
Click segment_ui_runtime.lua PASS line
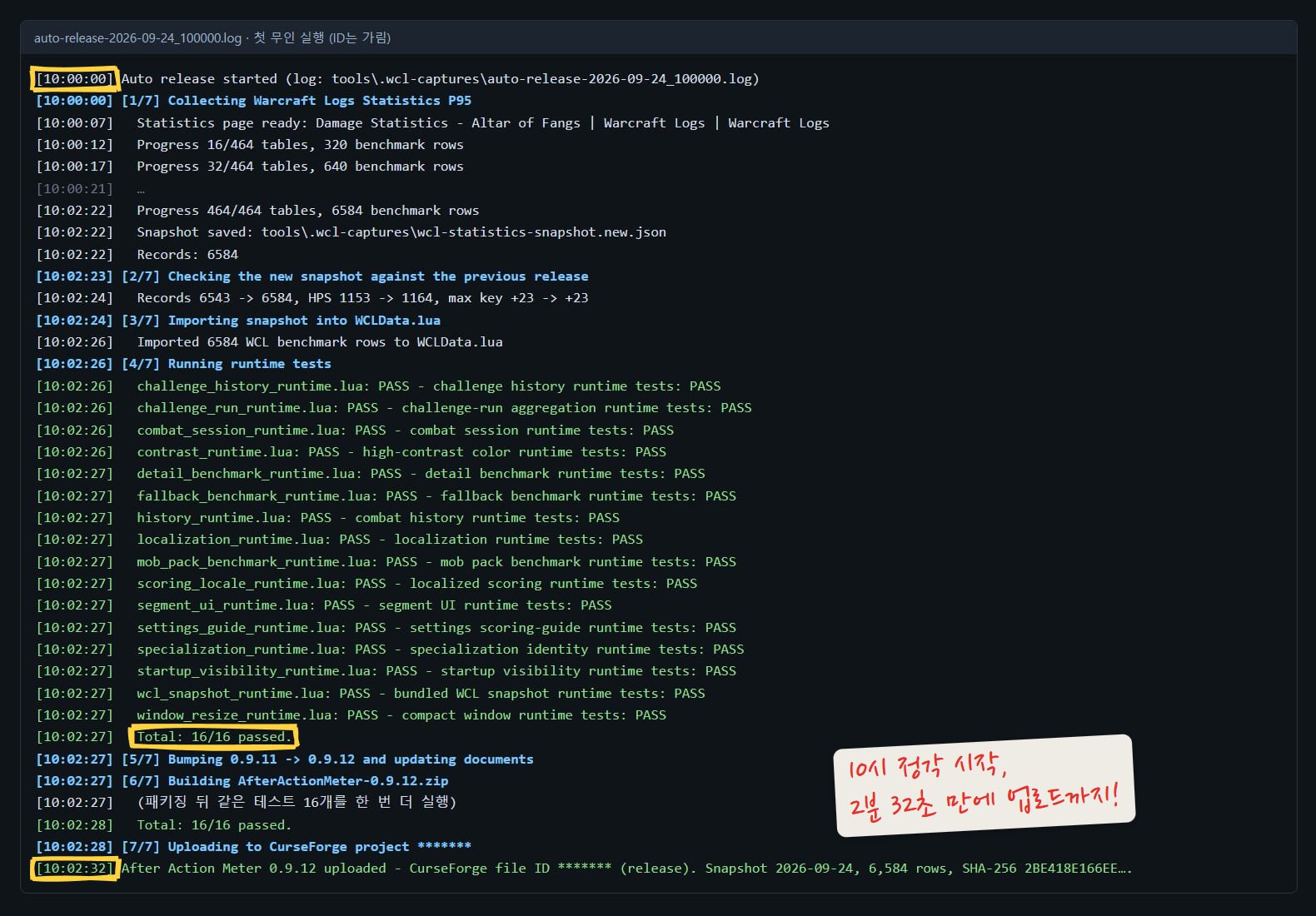[324, 605]
